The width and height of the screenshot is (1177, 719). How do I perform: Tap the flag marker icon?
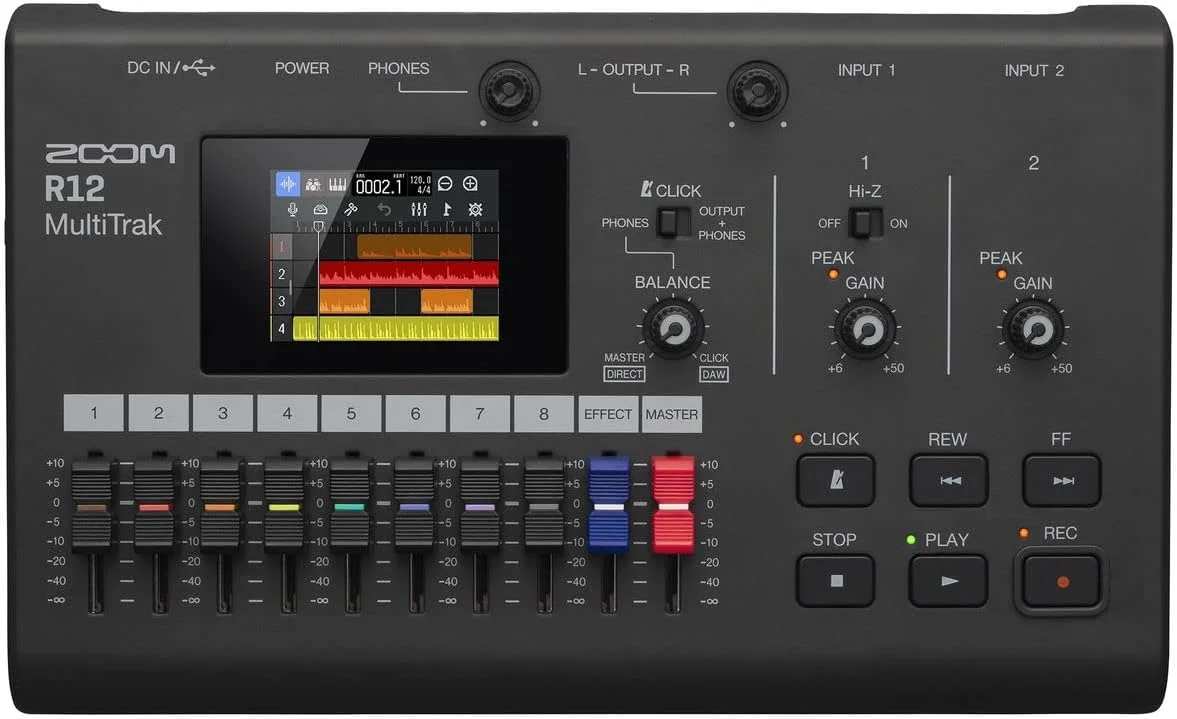coord(447,210)
